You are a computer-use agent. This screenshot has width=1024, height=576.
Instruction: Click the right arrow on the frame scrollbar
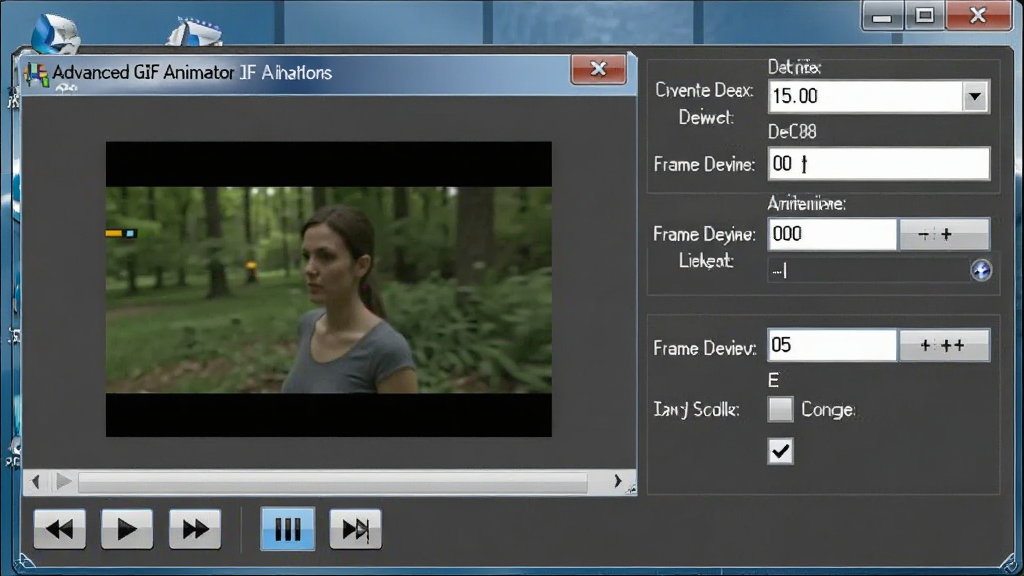(x=617, y=481)
